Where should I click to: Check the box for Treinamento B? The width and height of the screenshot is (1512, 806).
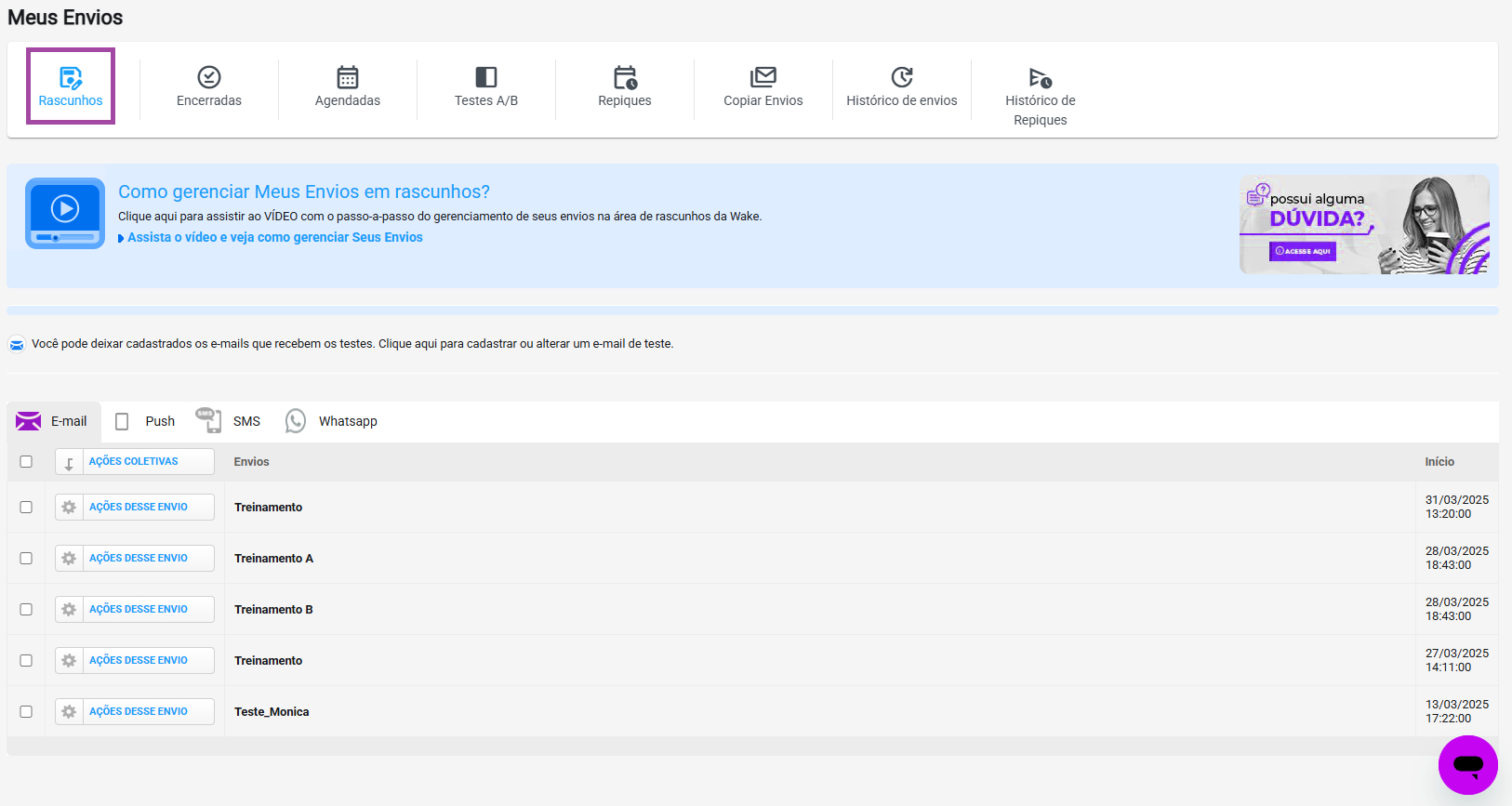(x=26, y=609)
